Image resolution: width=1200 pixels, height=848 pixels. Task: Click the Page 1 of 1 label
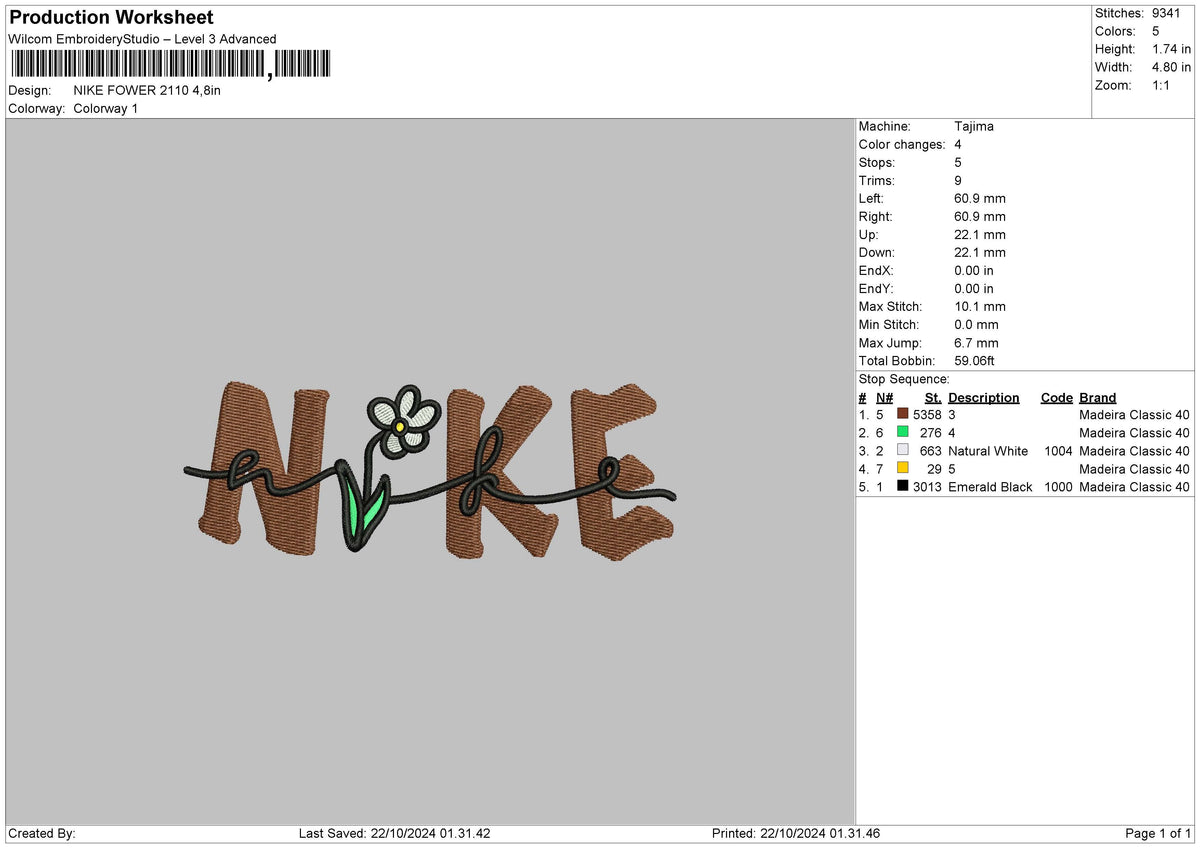1159,833
